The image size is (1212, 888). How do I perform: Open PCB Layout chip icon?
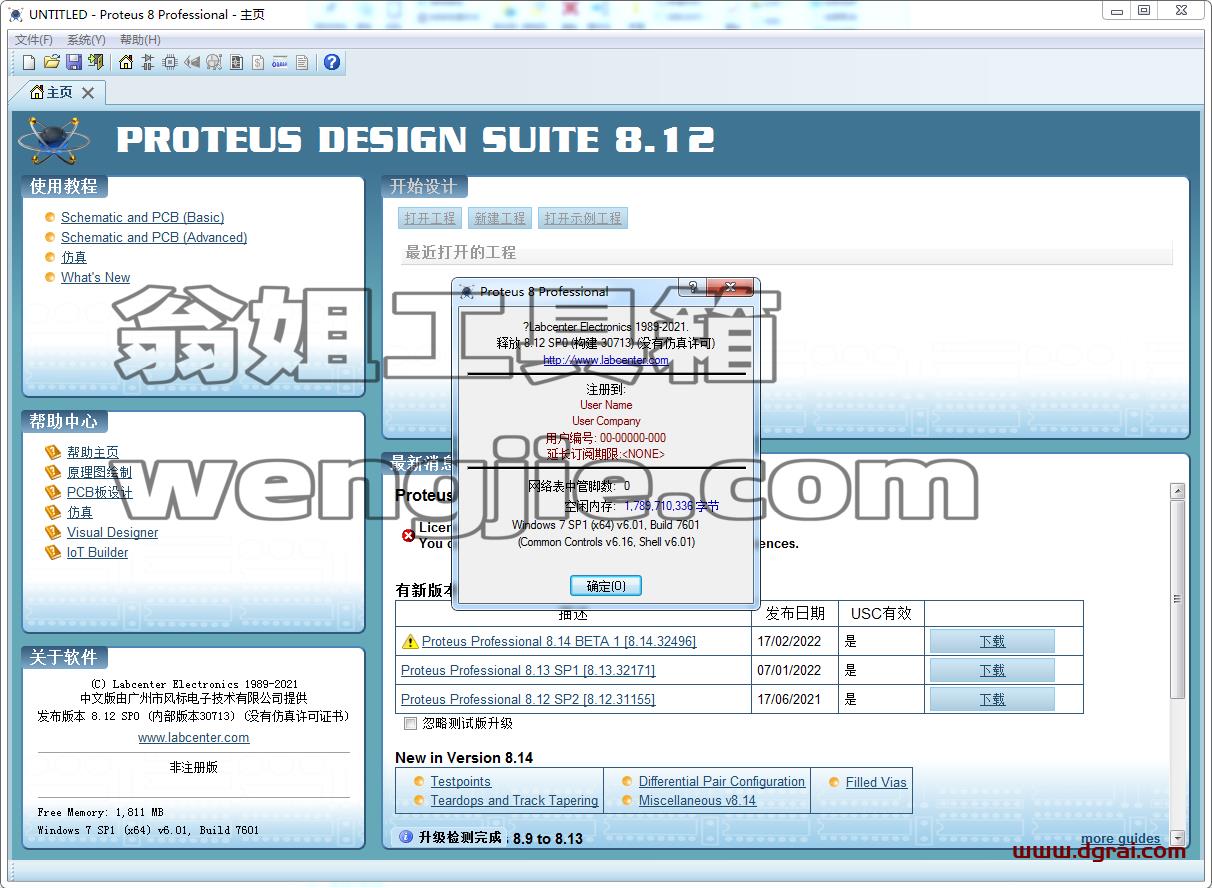(170, 62)
